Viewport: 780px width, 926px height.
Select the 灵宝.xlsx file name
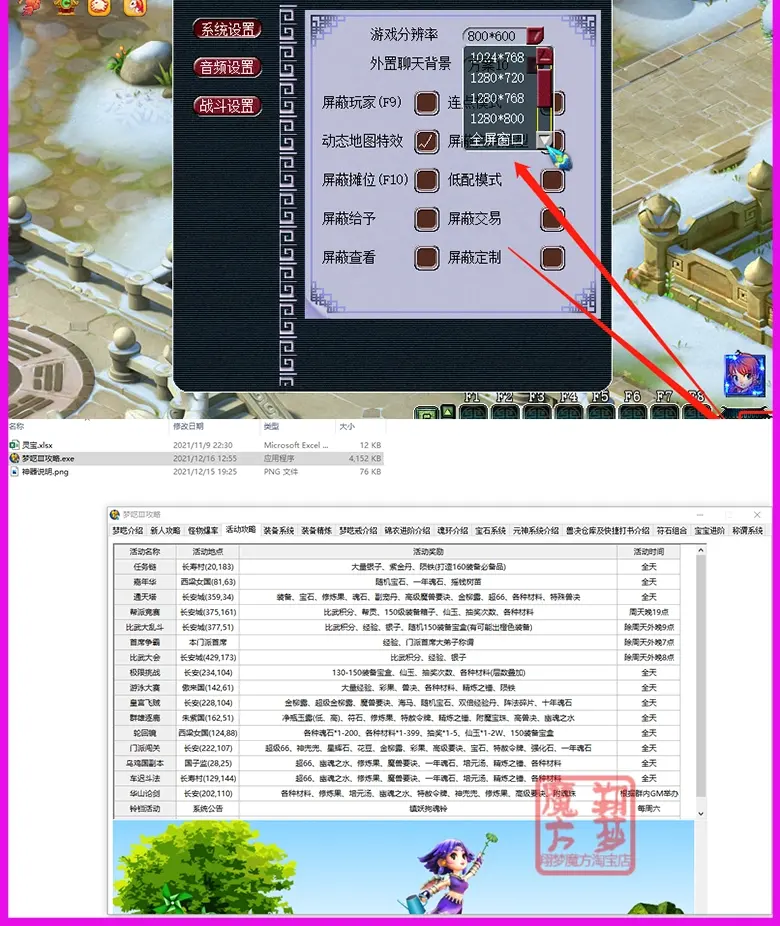[x=38, y=445]
